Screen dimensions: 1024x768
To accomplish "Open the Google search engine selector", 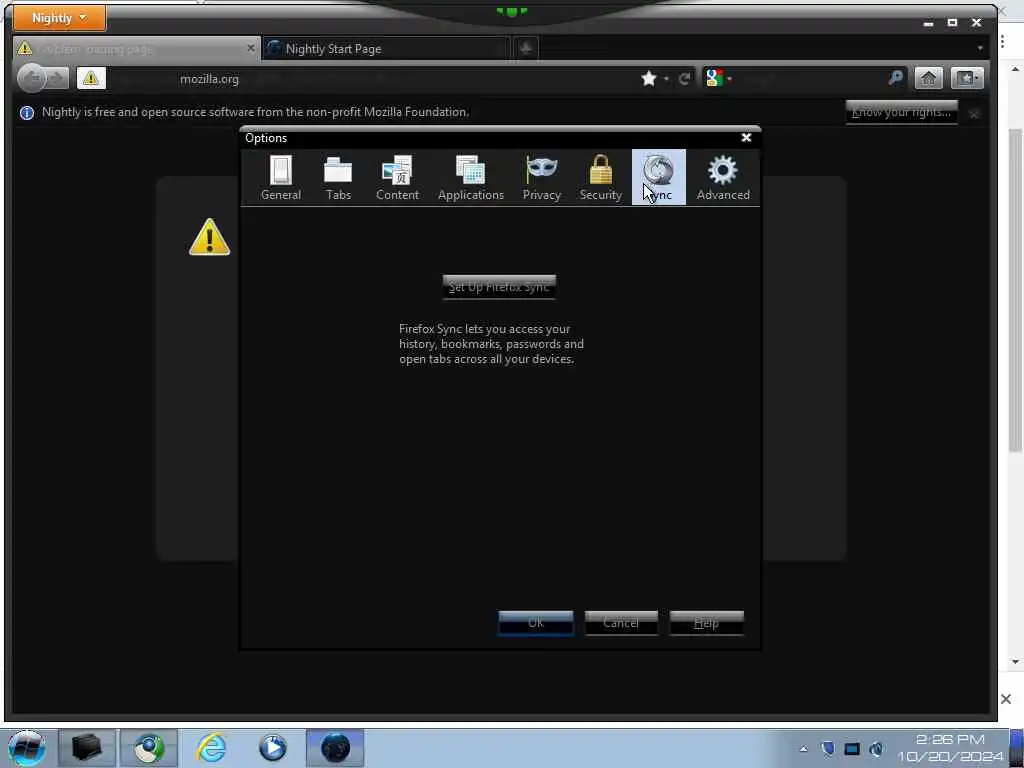I will click(718, 78).
